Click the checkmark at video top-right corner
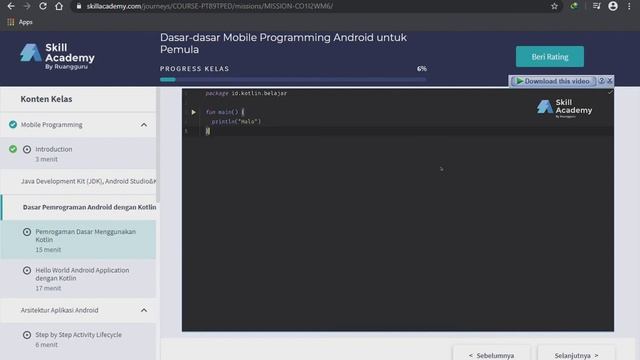 (610, 93)
